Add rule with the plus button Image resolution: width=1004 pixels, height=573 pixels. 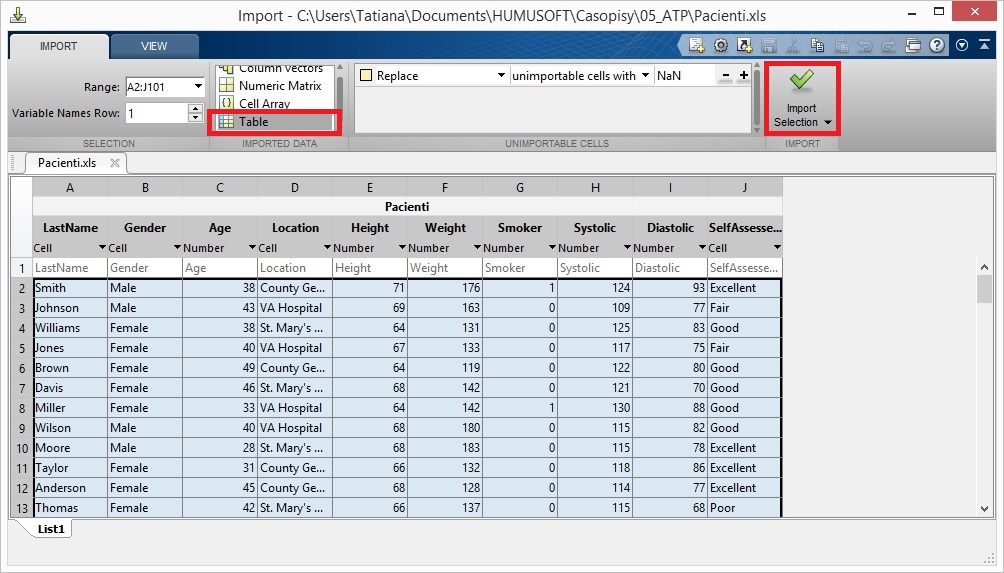coord(743,76)
